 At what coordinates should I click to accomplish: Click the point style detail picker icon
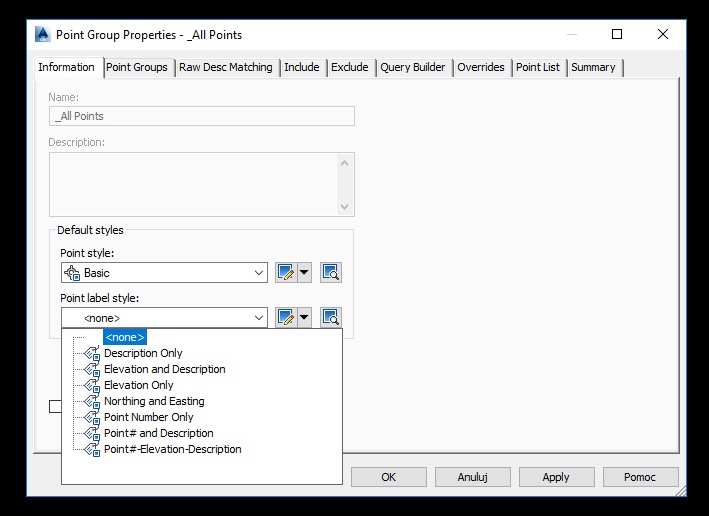coord(331,273)
